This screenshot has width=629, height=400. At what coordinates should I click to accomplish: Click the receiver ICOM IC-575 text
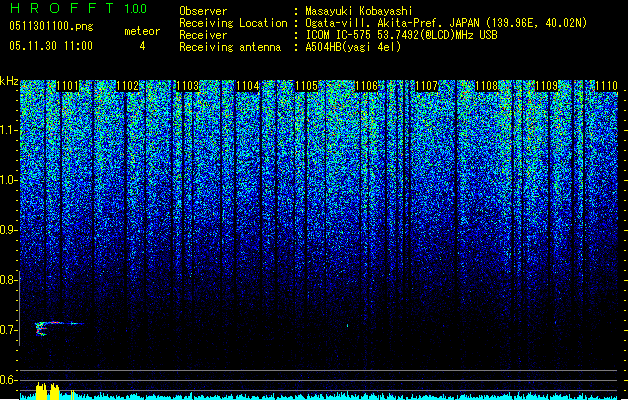coord(401,35)
